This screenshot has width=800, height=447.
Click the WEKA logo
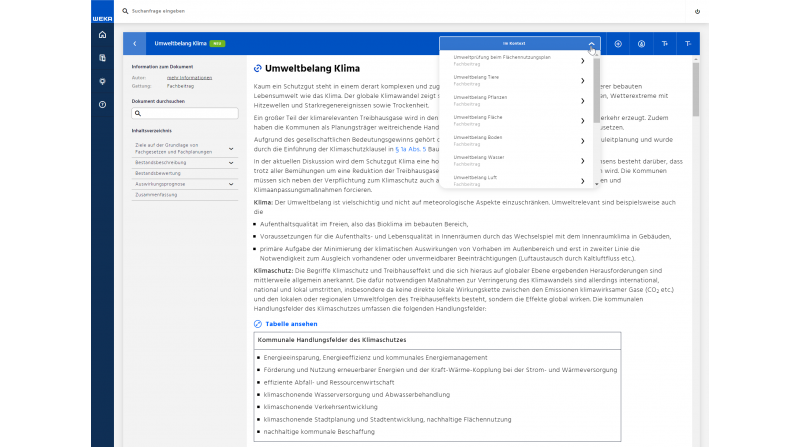pyautogui.click(x=102, y=18)
